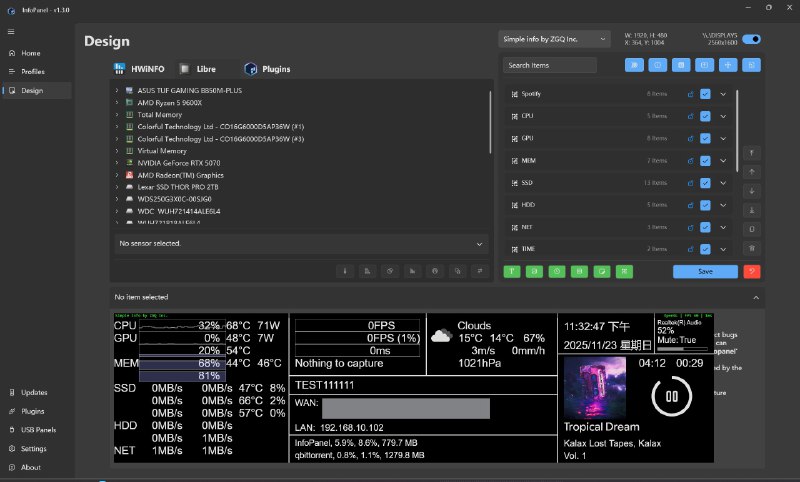Click the green clock item button

click(x=557, y=271)
